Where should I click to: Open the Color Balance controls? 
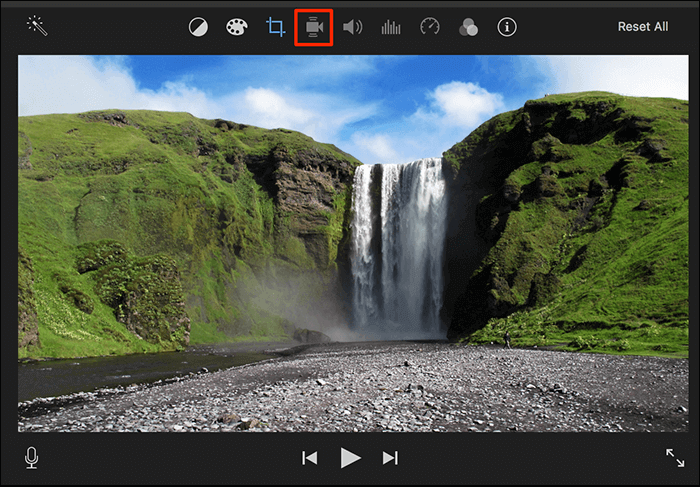(198, 27)
